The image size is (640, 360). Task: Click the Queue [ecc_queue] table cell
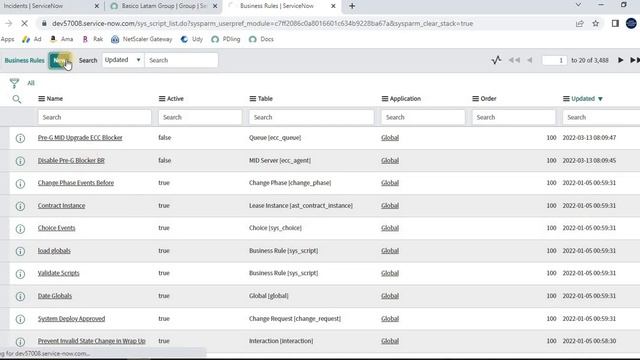coord(275,138)
